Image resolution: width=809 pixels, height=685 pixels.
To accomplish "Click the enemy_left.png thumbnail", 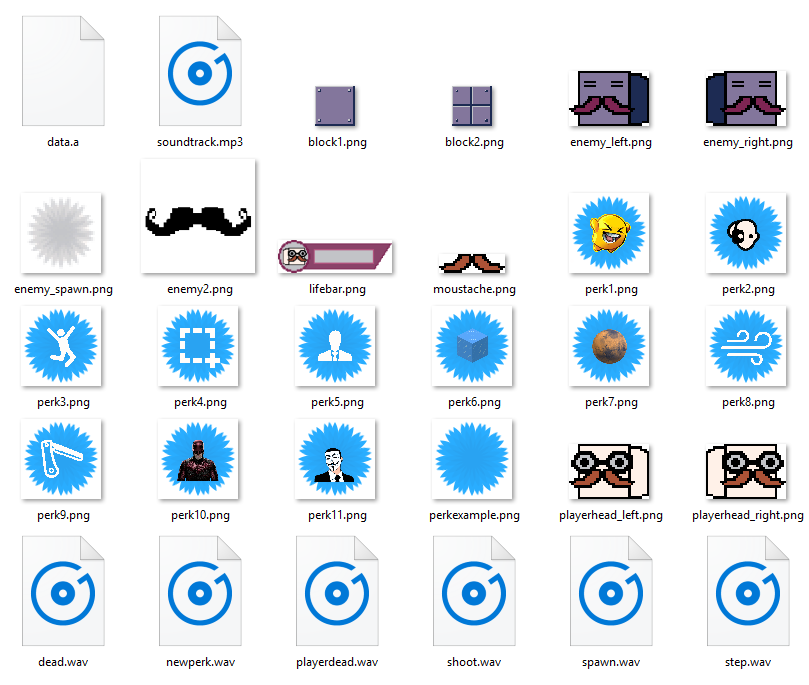I will (x=609, y=99).
